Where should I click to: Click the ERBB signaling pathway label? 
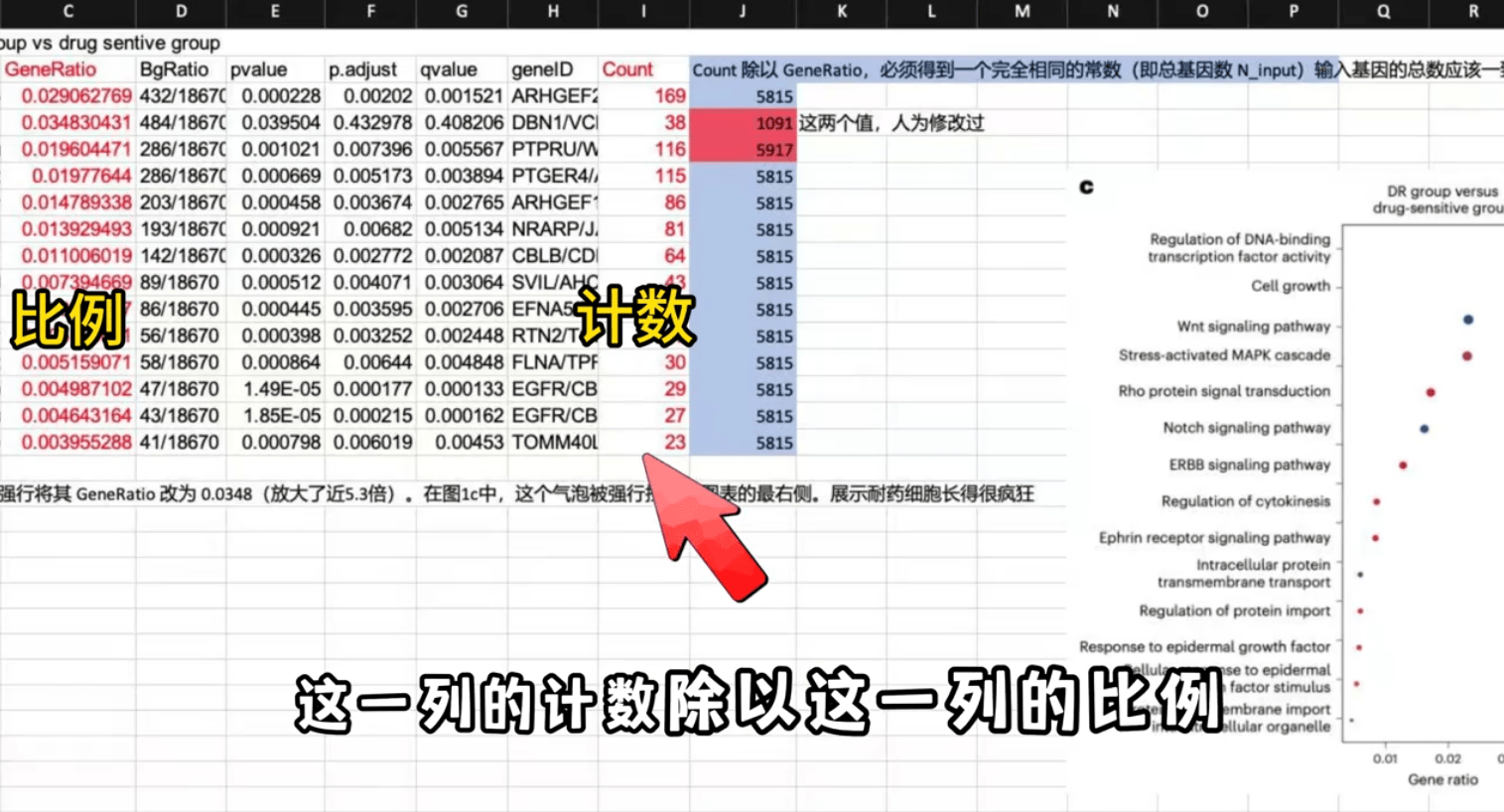(1249, 465)
